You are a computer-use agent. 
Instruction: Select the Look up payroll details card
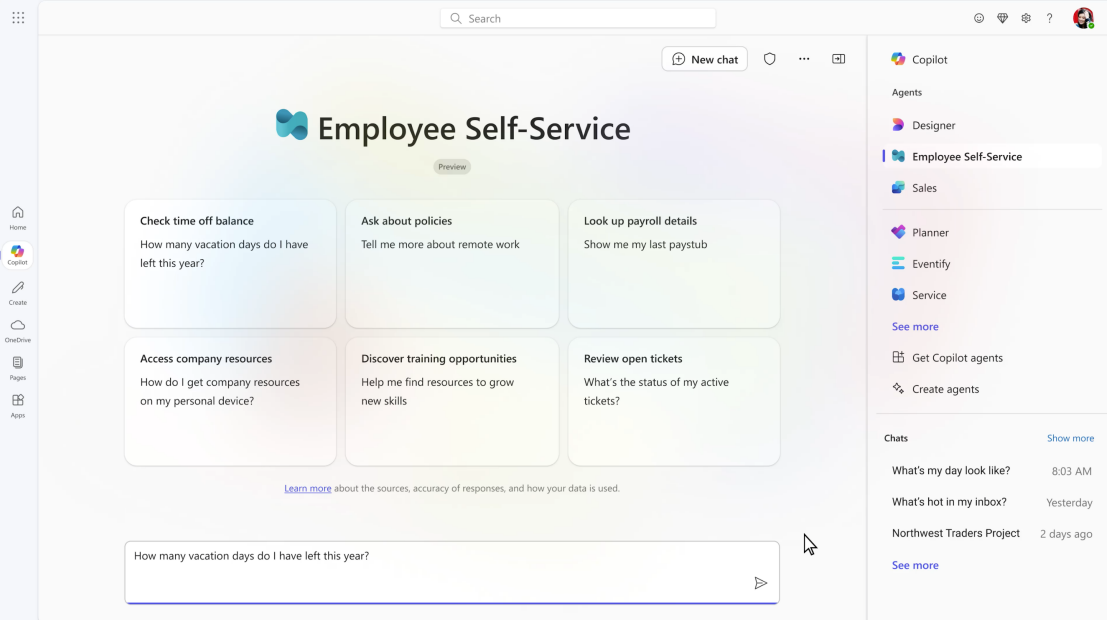click(x=674, y=263)
